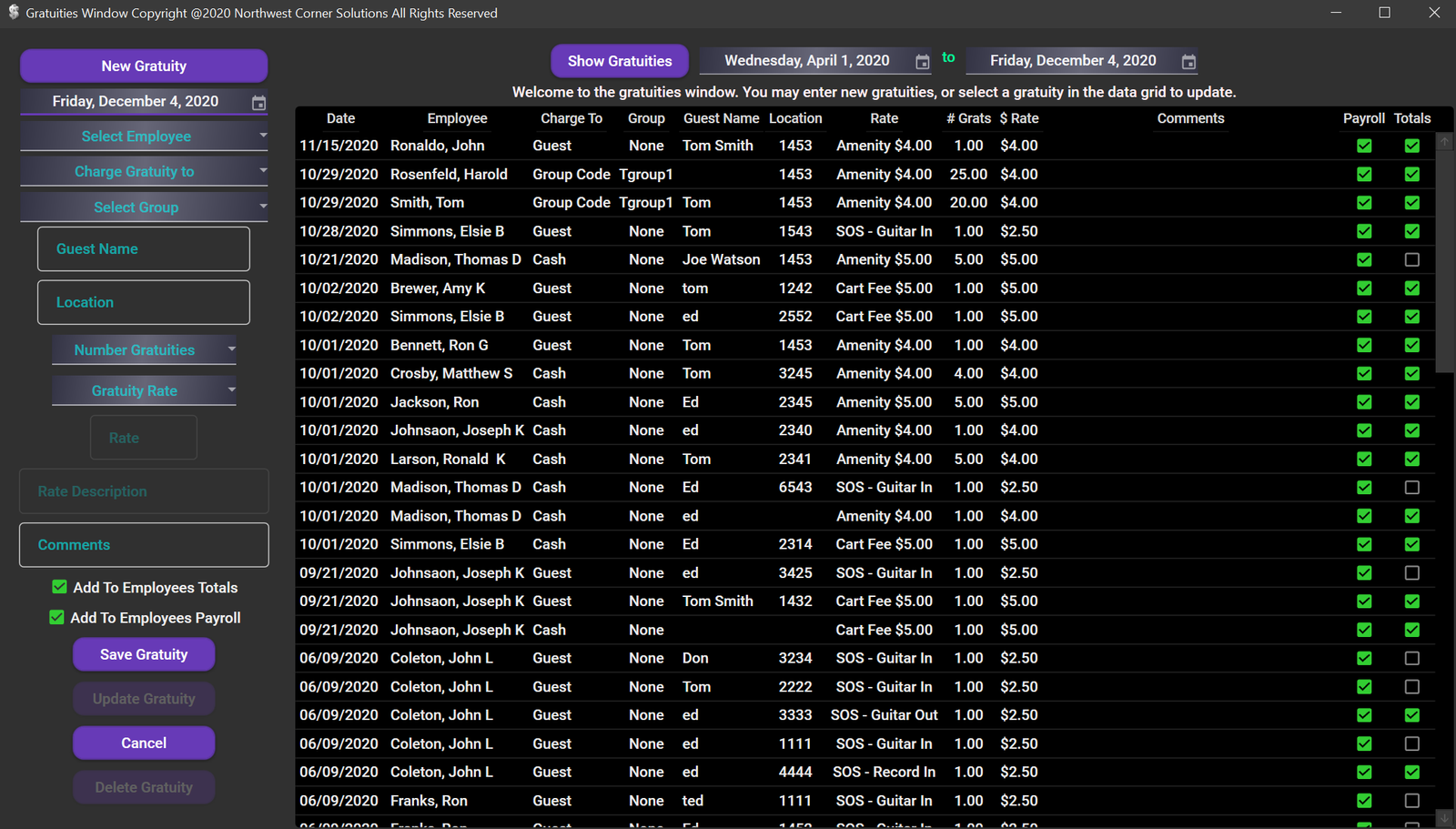
Task: Click the scrollbar down arrow on the grid
Action: point(1444,818)
